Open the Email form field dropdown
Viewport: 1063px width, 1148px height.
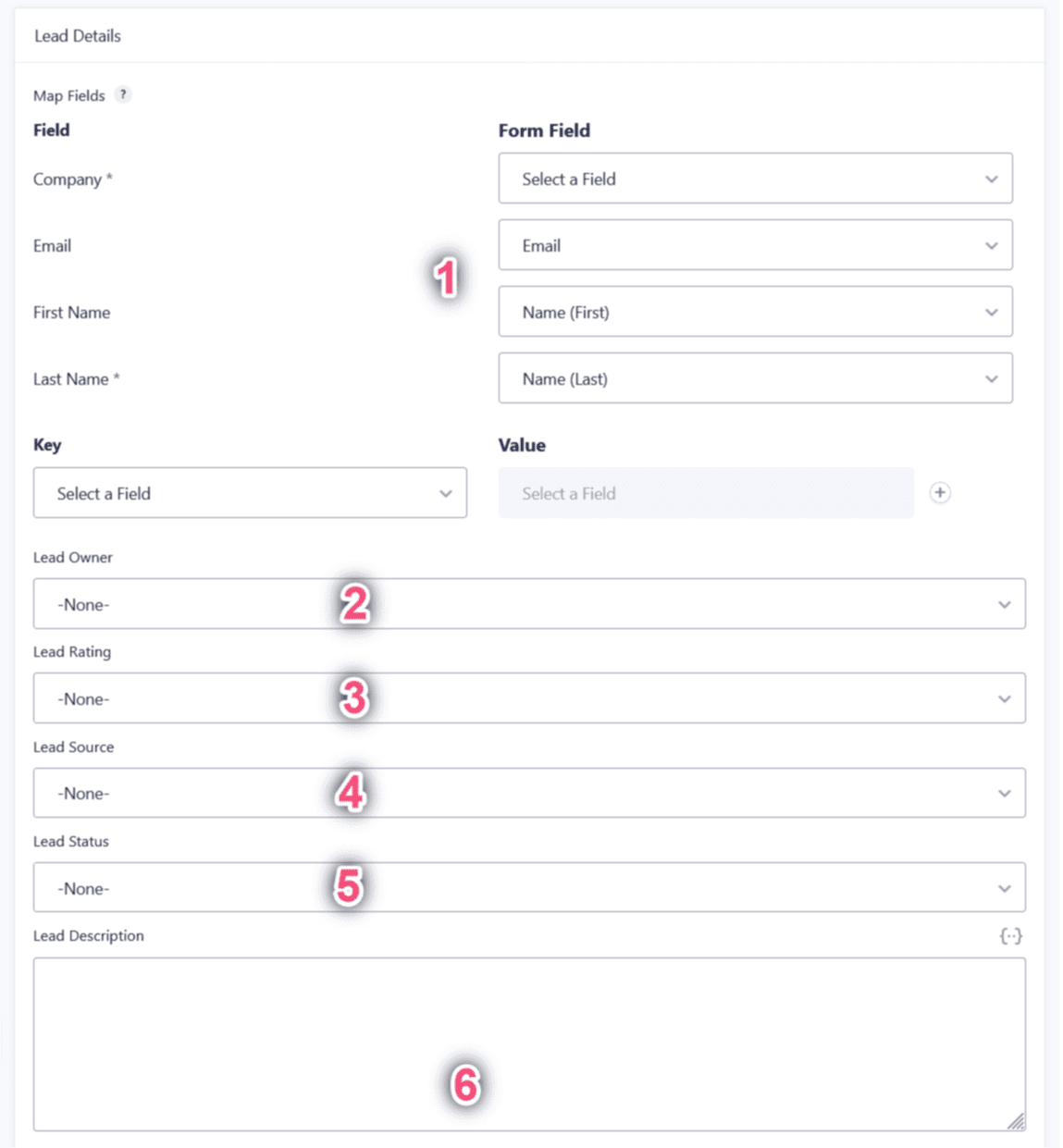[x=755, y=245]
